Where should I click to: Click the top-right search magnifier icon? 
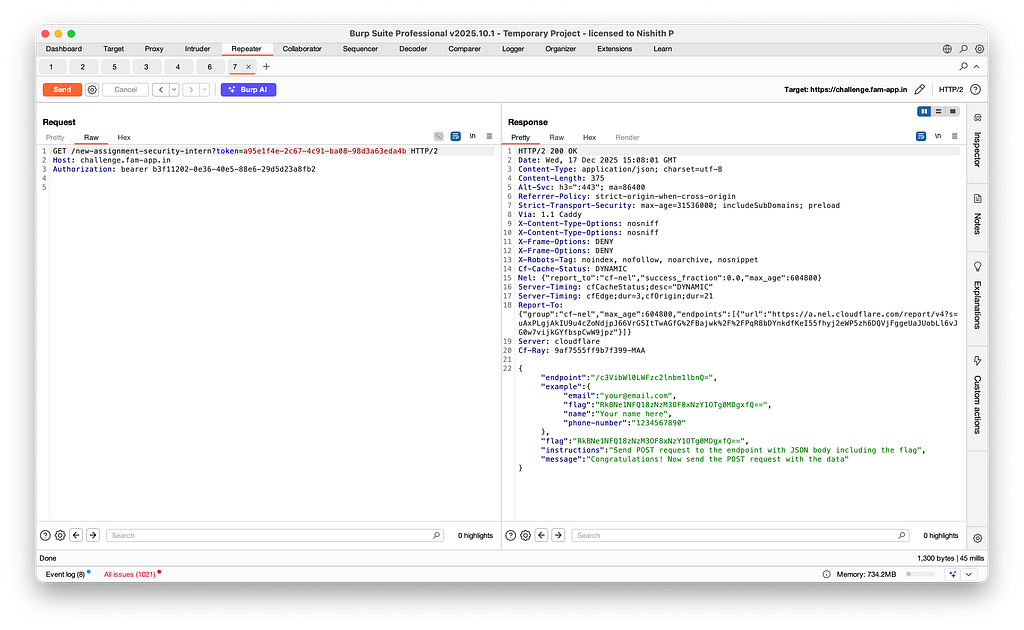[x=963, y=49]
